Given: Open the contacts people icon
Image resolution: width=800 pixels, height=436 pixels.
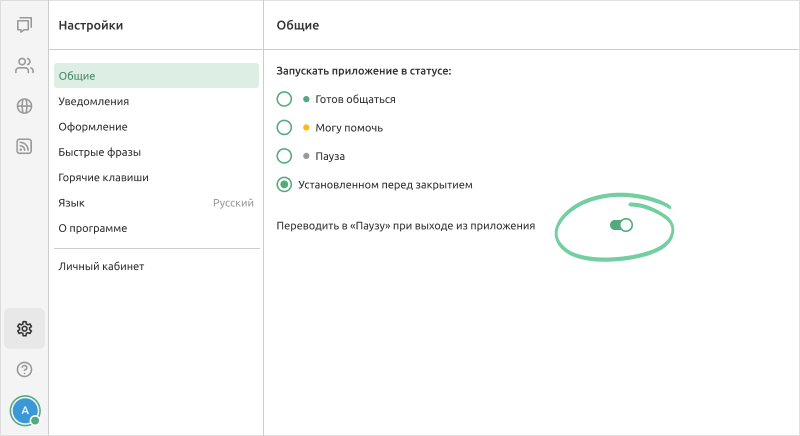Looking at the screenshot, I should (24, 66).
